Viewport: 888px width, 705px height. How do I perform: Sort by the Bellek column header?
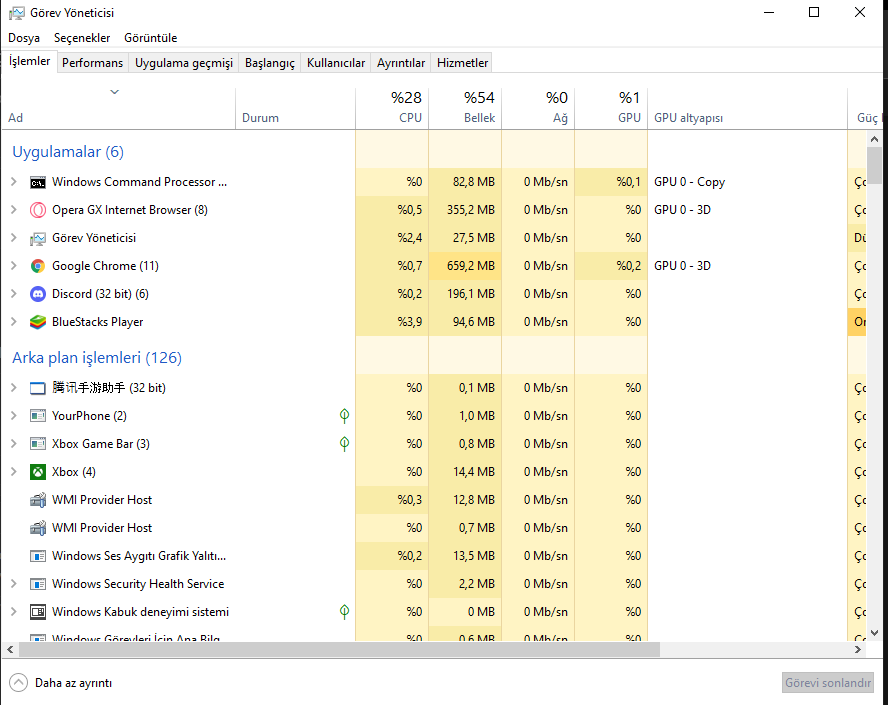465,109
